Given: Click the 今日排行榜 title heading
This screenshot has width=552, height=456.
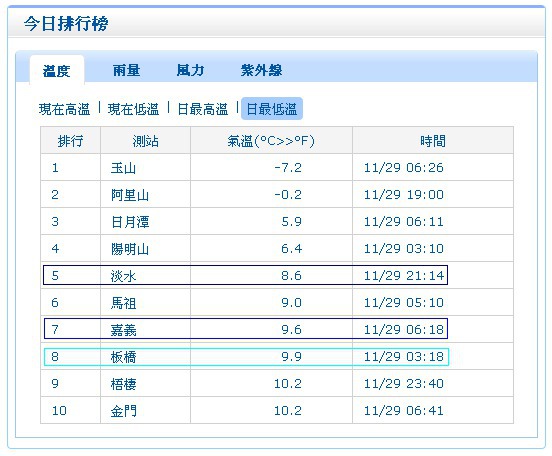Looking at the screenshot, I should tap(66, 24).
